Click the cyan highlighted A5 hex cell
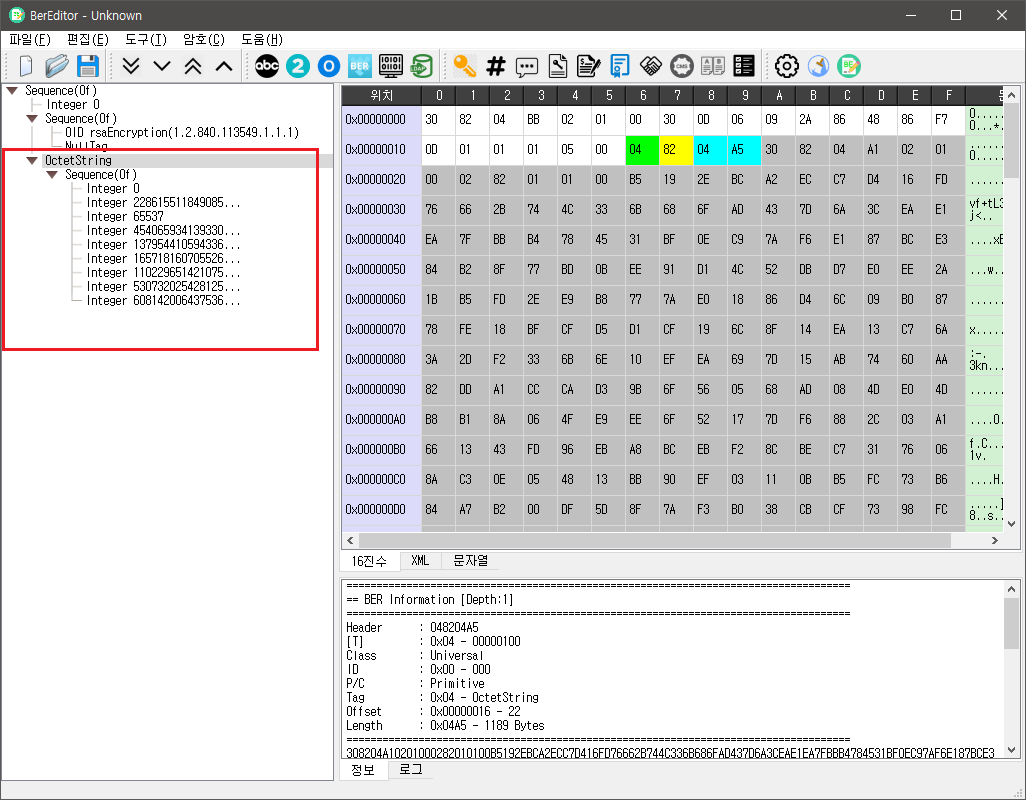This screenshot has height=800, width=1026. (744, 149)
